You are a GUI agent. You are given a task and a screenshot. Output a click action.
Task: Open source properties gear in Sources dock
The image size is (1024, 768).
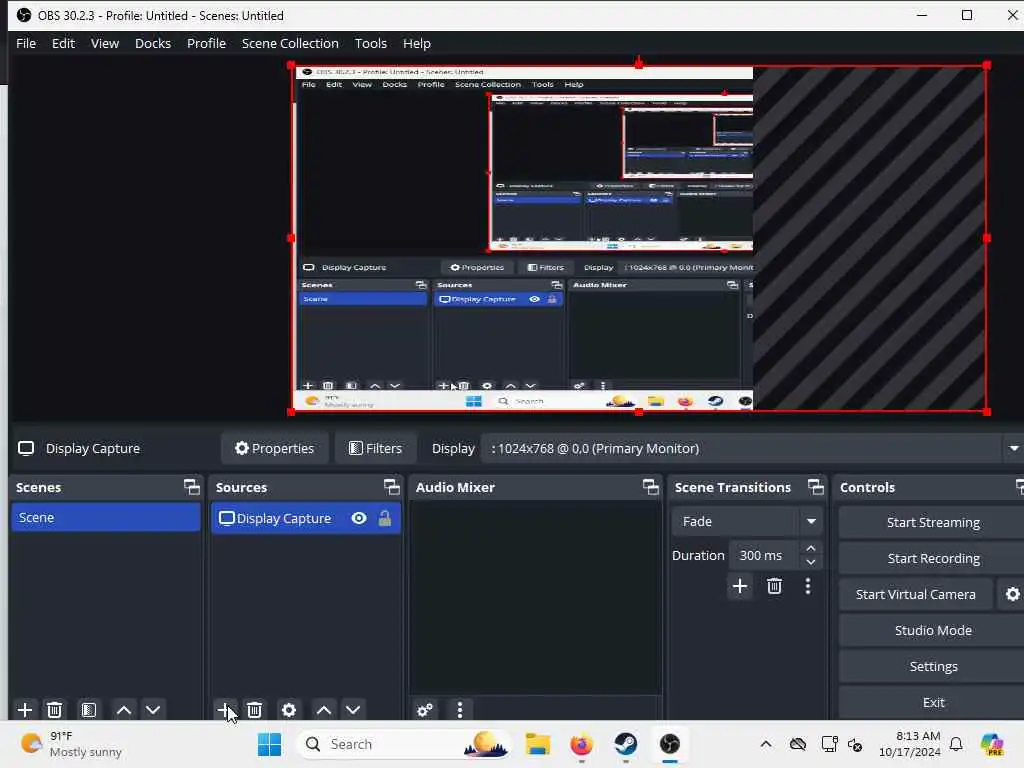point(289,710)
